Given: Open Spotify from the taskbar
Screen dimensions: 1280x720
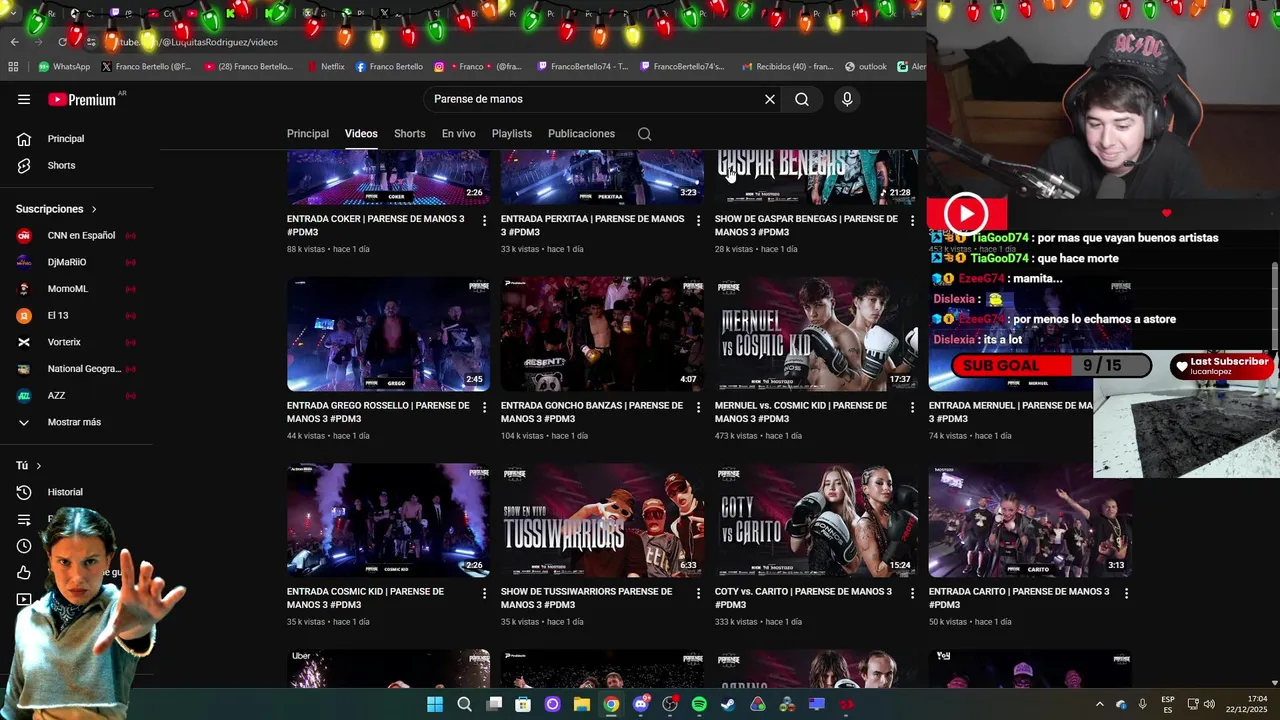Looking at the screenshot, I should coord(699,704).
